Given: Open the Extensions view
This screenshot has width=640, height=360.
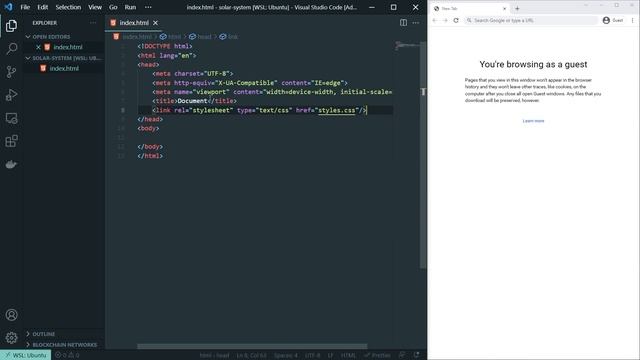Looking at the screenshot, I should point(11,141).
